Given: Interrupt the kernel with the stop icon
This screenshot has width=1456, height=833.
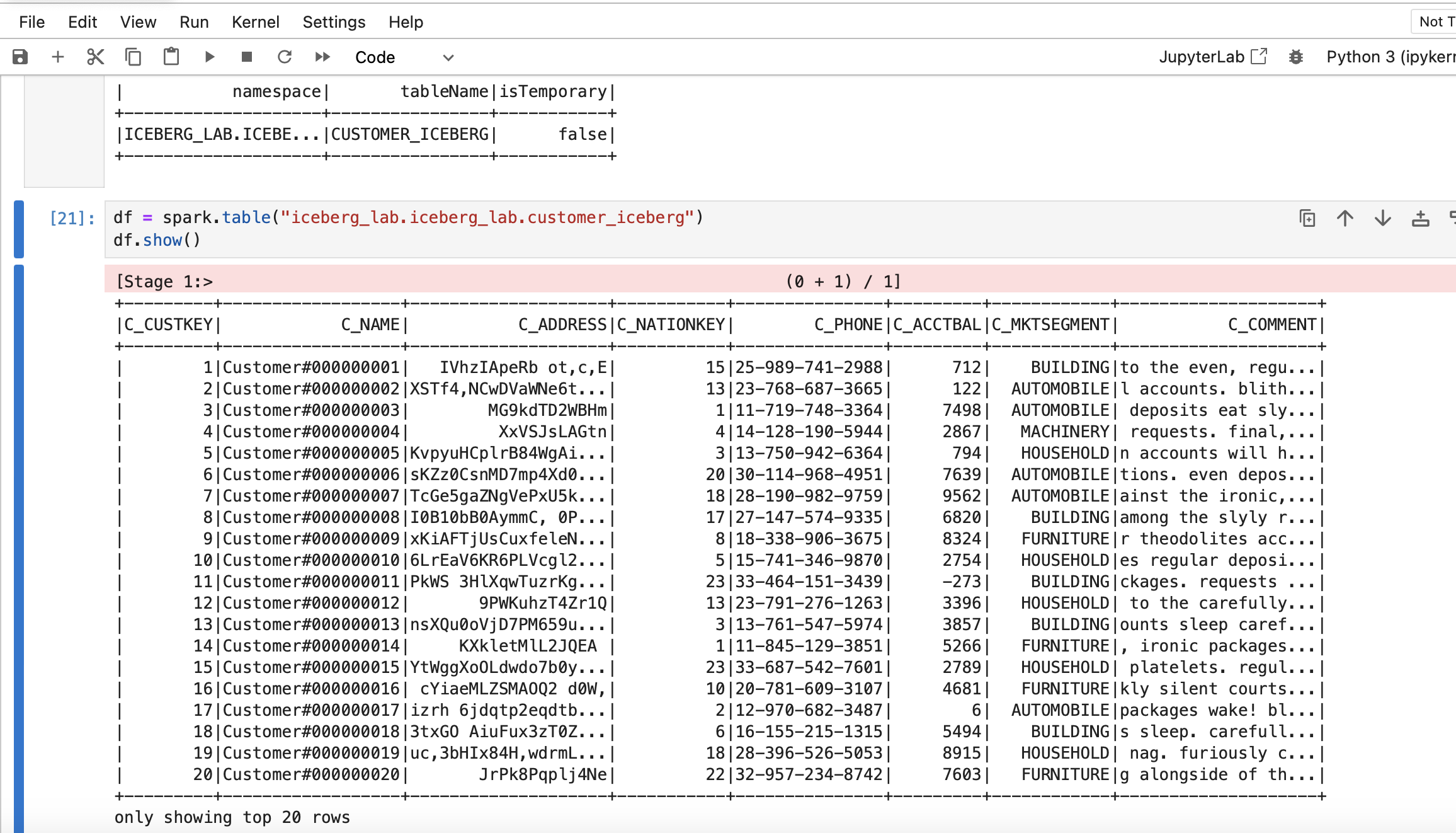Looking at the screenshot, I should tap(247, 57).
